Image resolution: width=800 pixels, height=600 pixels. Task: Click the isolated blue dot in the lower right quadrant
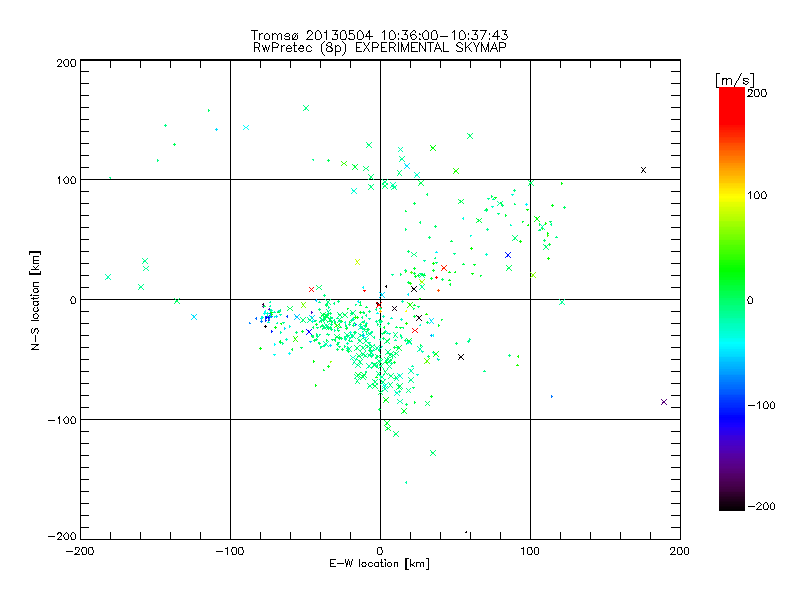[552, 396]
